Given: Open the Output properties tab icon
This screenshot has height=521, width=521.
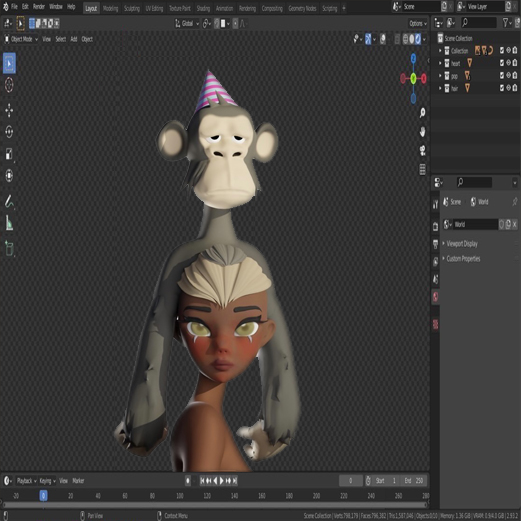Looking at the screenshot, I should [435, 244].
